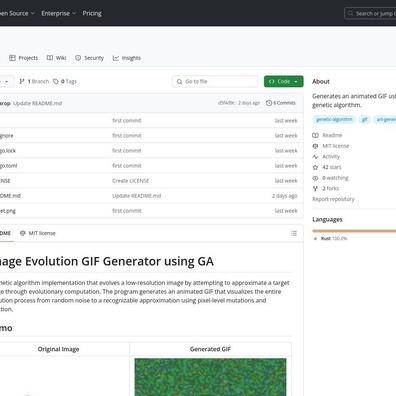Click the Rust 100.0% language entry
The height and width of the screenshot is (396, 396).
coord(330,239)
